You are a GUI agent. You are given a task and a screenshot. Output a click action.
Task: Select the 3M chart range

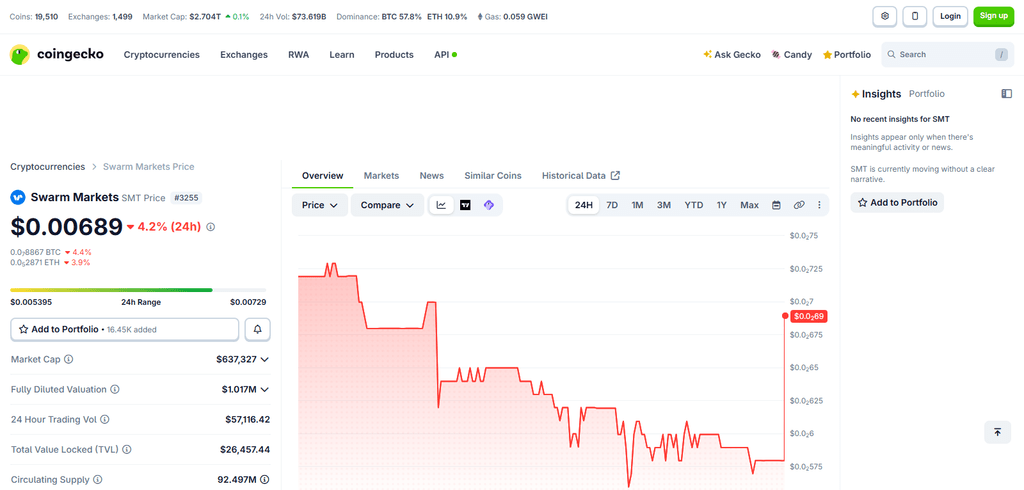pos(664,205)
